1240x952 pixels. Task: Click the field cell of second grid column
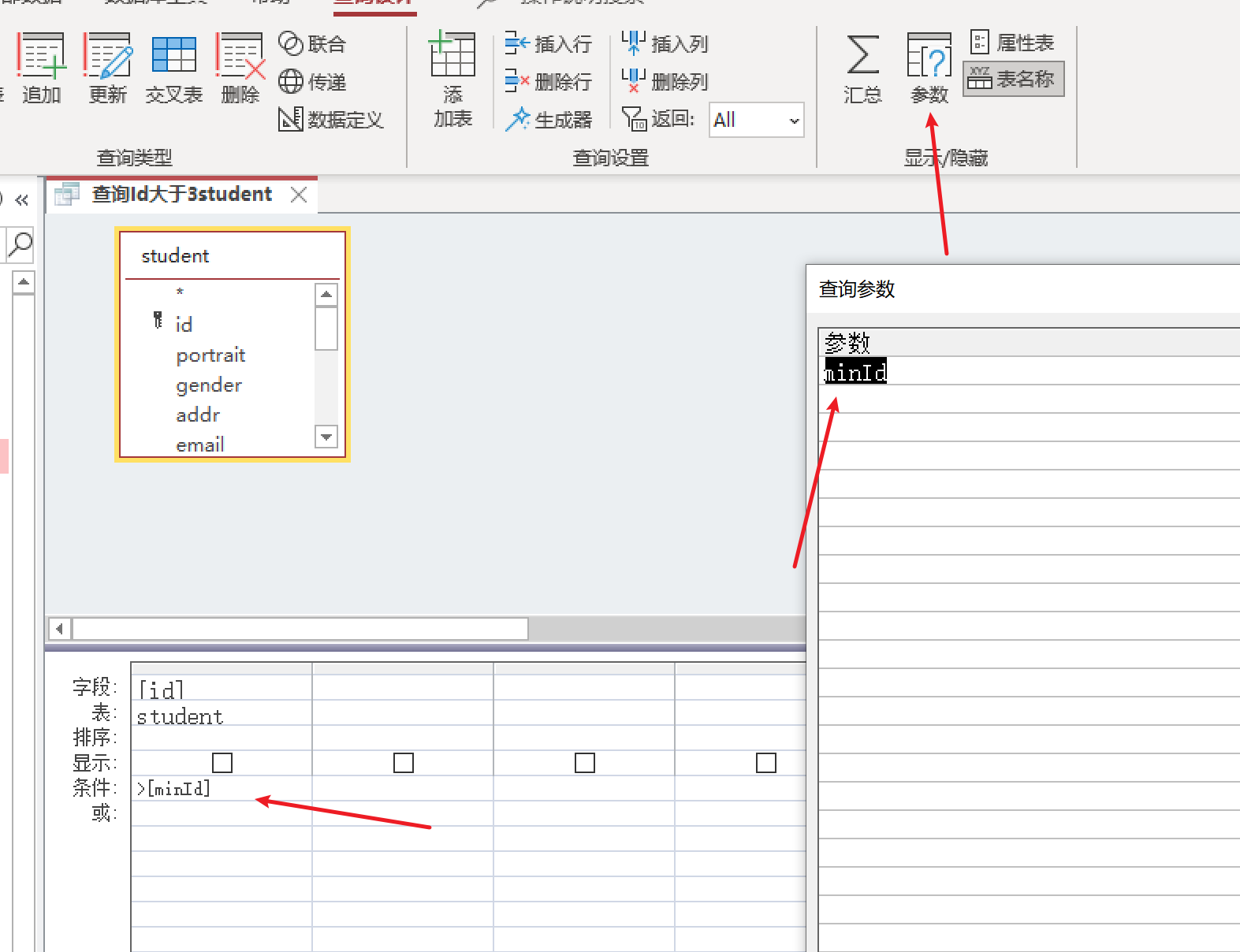tap(403, 690)
